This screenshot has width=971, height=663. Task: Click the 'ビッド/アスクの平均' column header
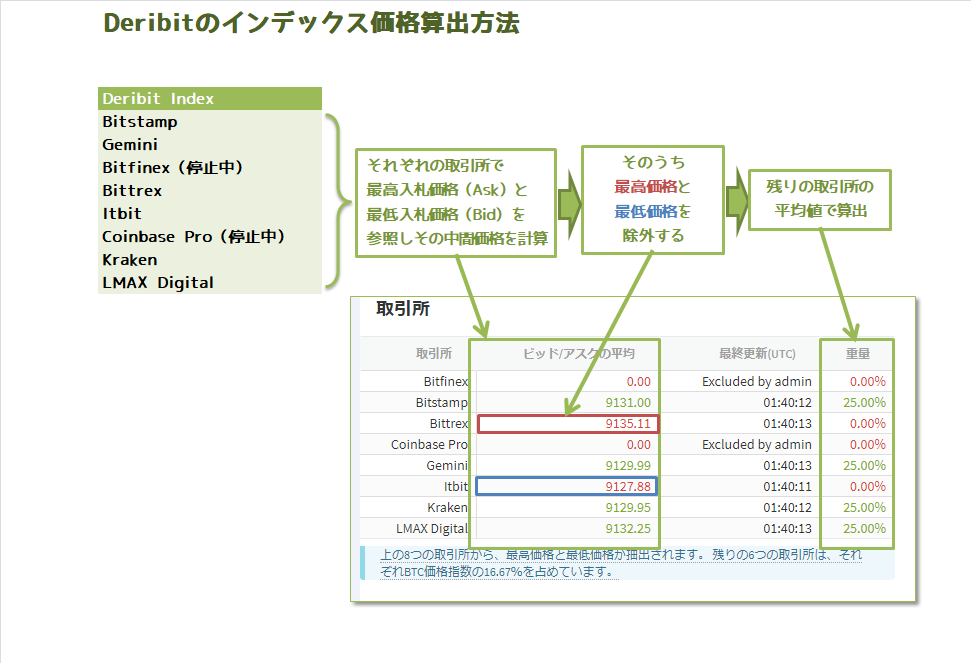click(578, 353)
